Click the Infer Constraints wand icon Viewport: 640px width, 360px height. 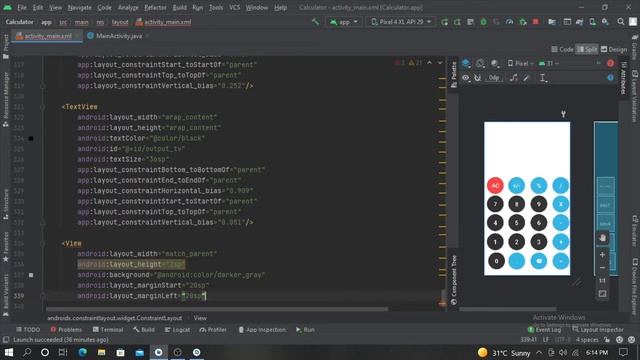point(527,78)
